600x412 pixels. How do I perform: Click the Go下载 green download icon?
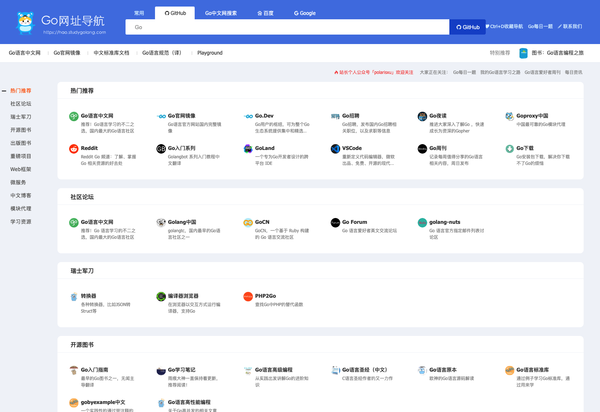(509, 148)
